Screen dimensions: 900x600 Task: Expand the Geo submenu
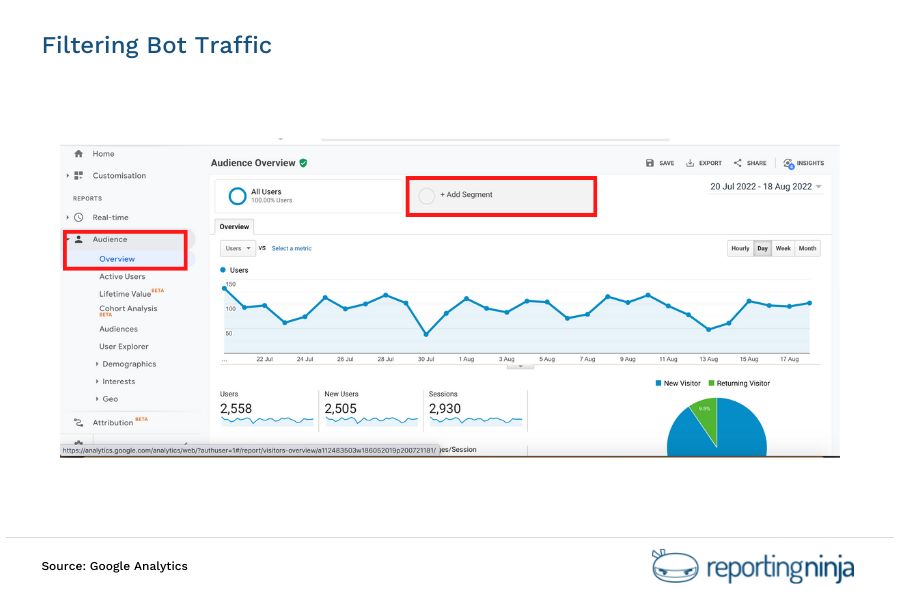[96, 399]
